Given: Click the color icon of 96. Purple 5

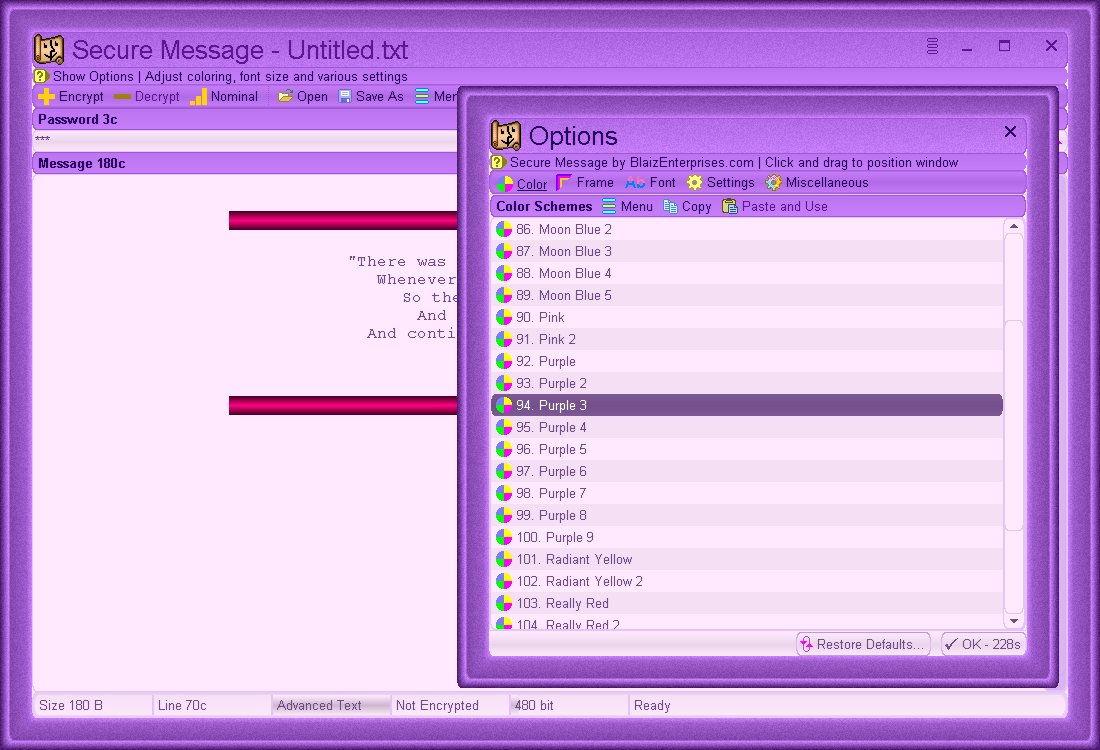Looking at the screenshot, I should (x=504, y=449).
